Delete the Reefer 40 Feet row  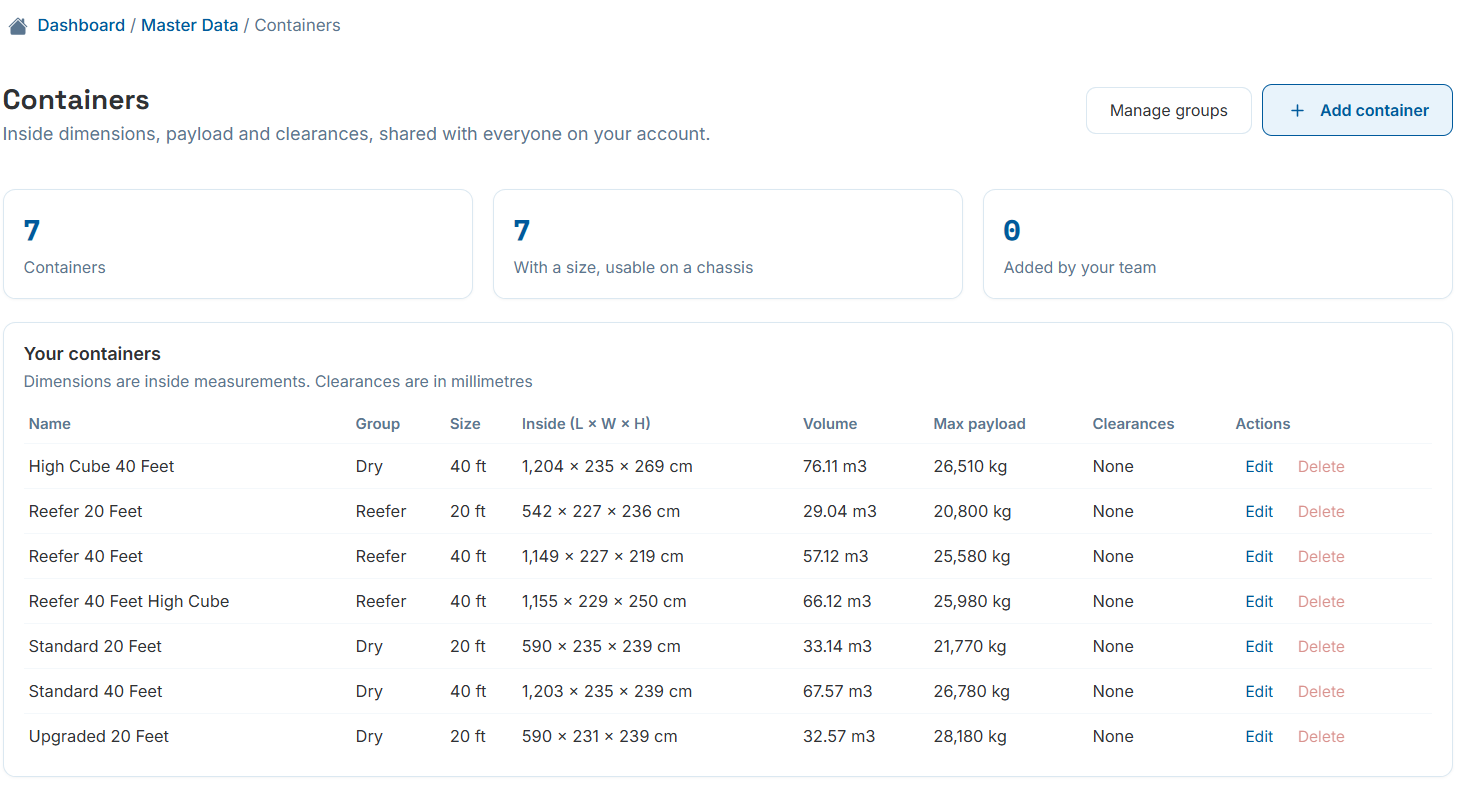tap(1320, 556)
